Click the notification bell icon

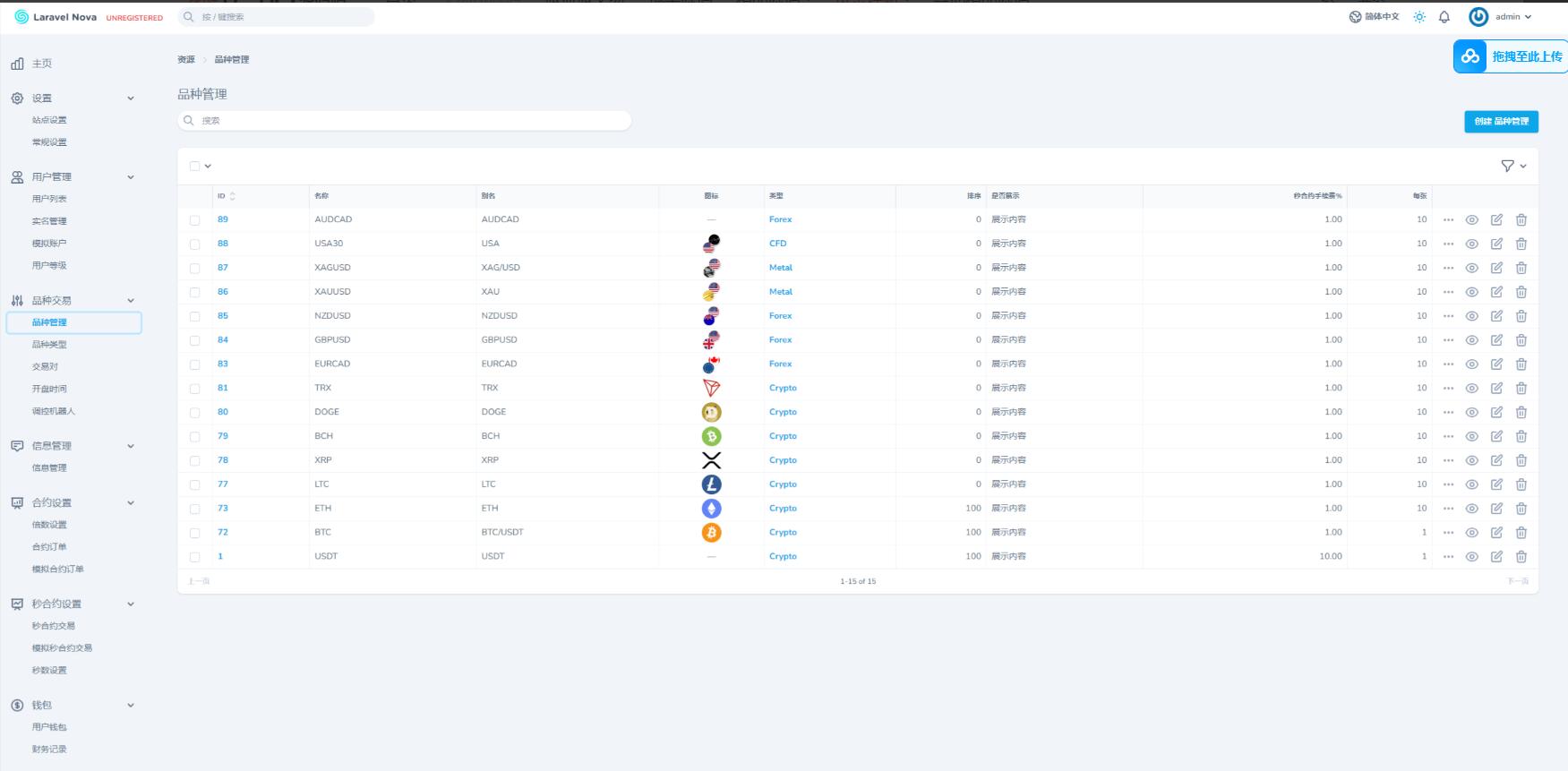point(1444,17)
